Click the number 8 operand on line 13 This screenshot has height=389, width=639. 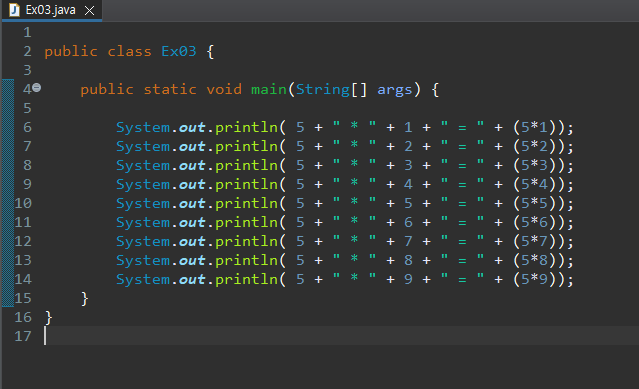coord(408,260)
